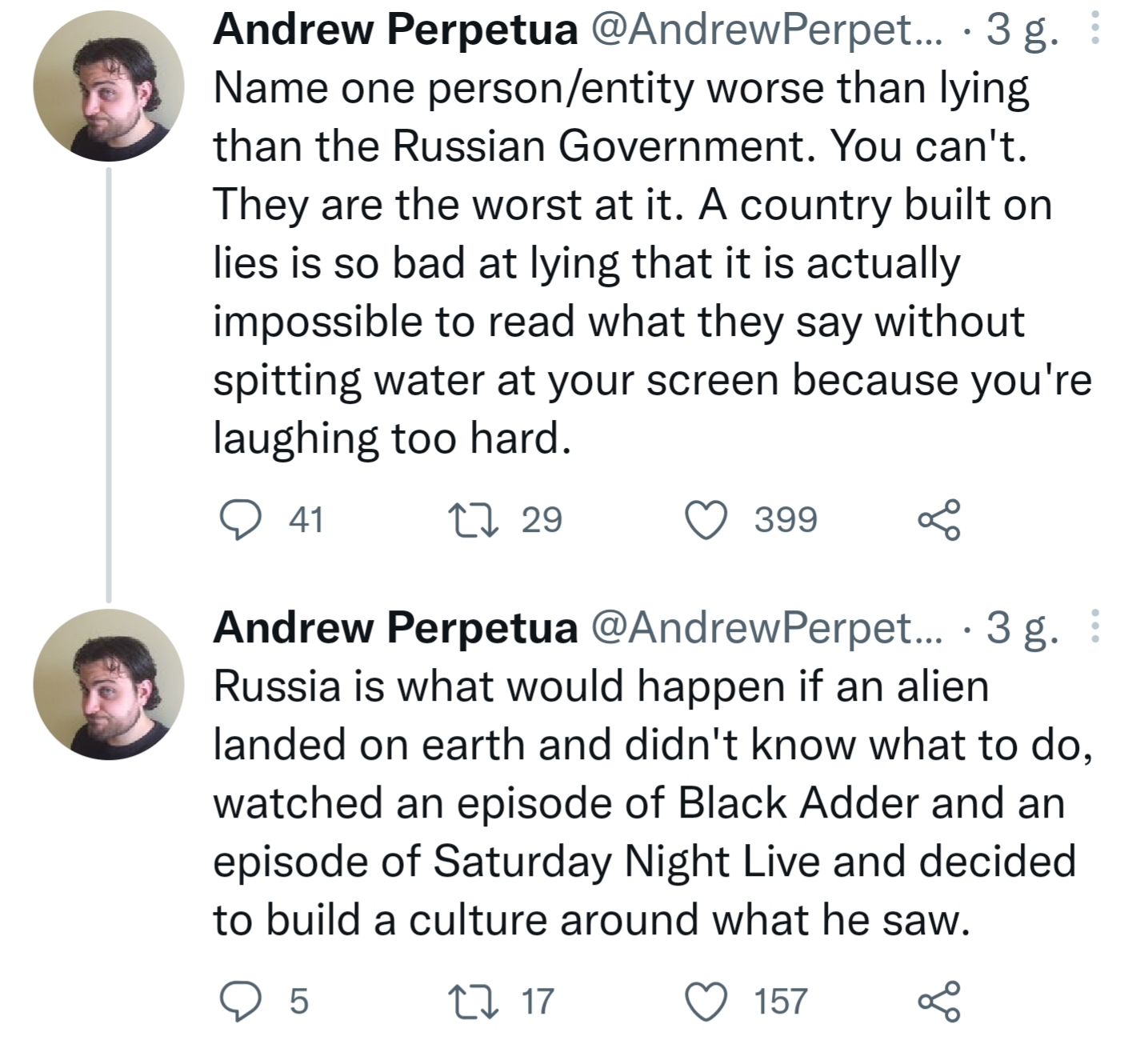This screenshot has height=1052, width=1148.
Task: Open profile picture on the second tweet
Action: [x=109, y=685]
